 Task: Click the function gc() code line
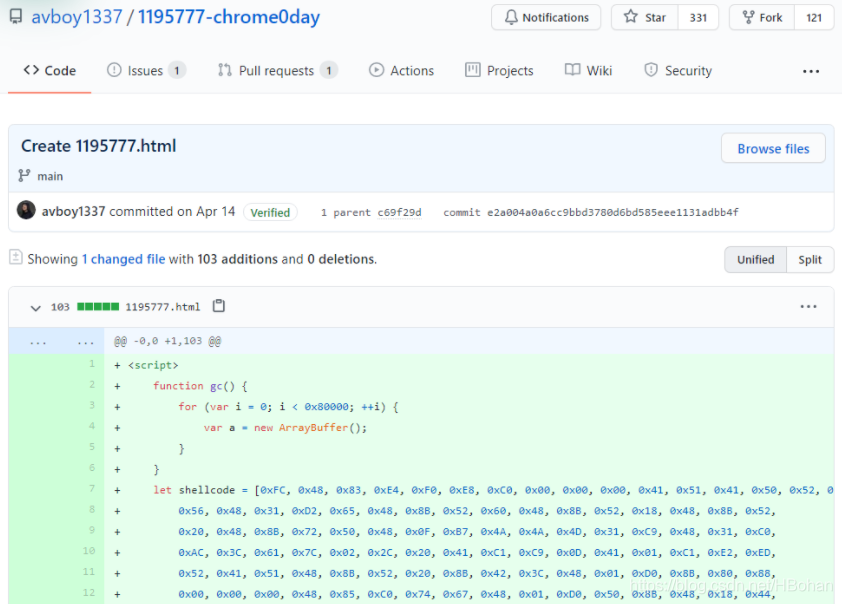(200, 386)
